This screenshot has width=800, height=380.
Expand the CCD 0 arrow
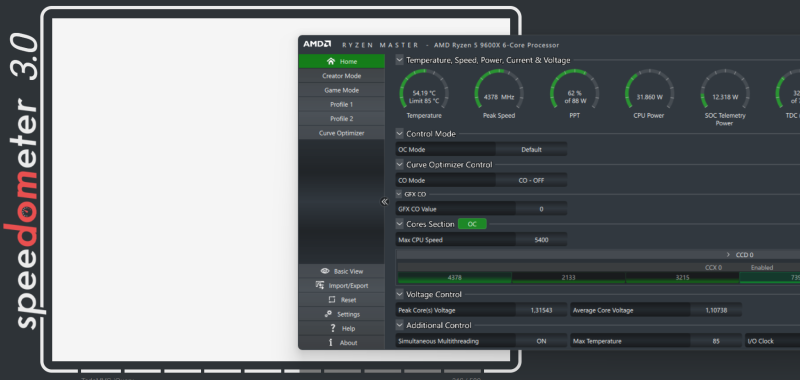(728, 255)
